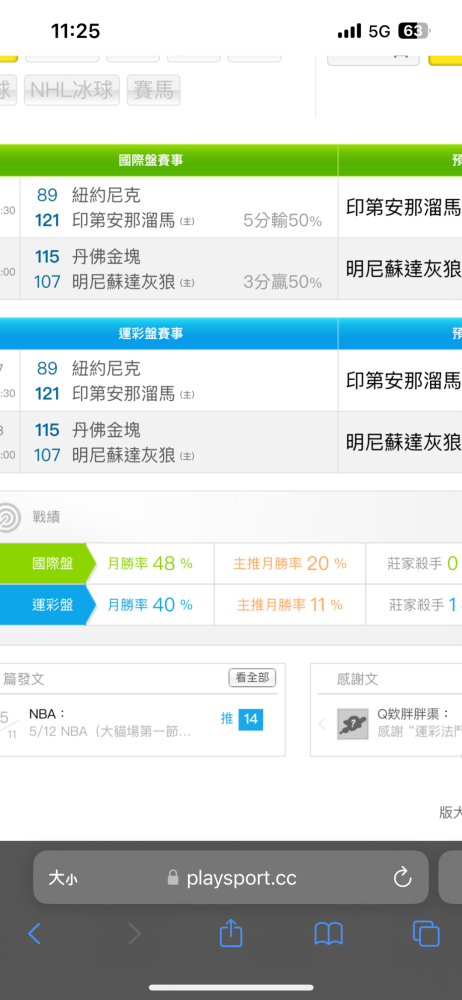Viewport: 462px width, 1000px height.
Task: Tap the playsport.cc address field
Action: click(231, 878)
